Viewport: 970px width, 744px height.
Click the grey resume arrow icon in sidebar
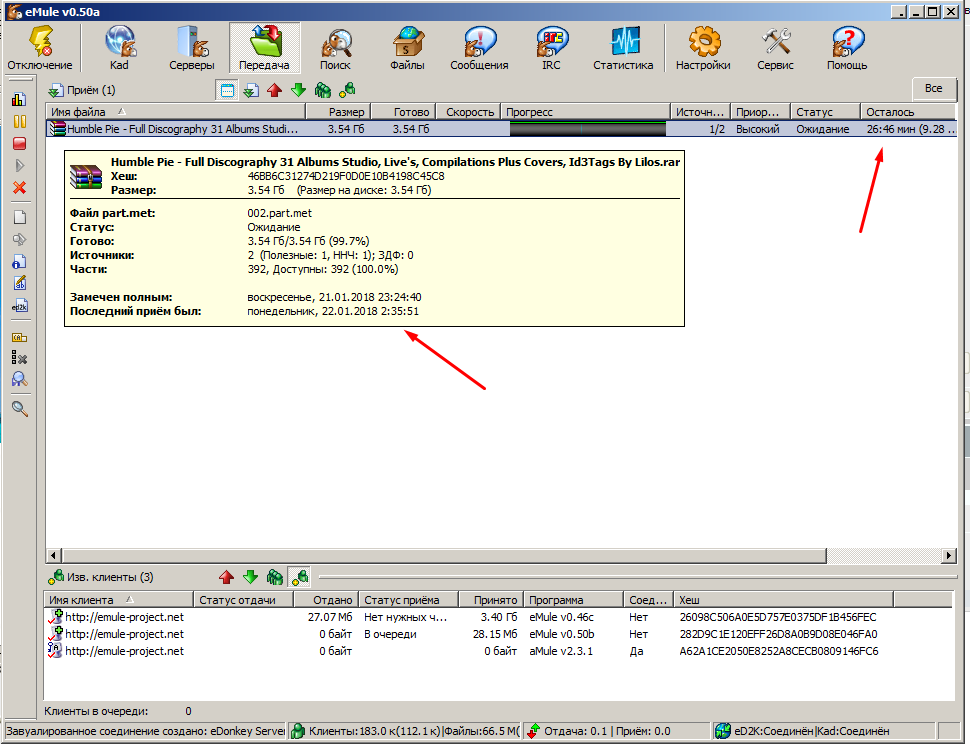pyautogui.click(x=19, y=166)
